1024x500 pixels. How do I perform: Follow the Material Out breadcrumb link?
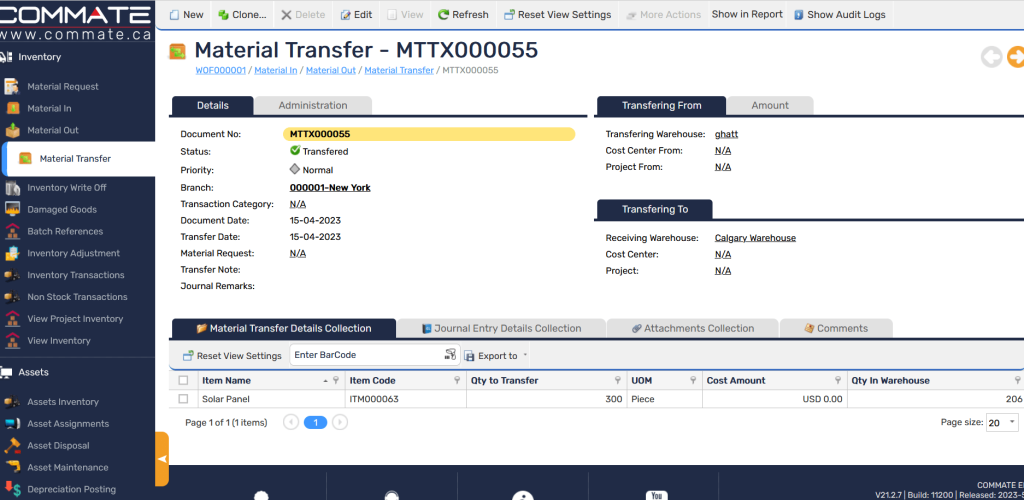point(330,70)
